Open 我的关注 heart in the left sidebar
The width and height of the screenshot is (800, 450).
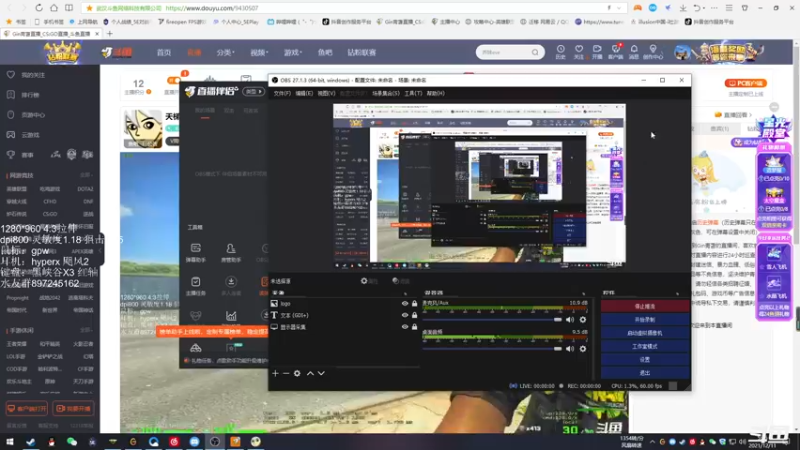pos(11,75)
